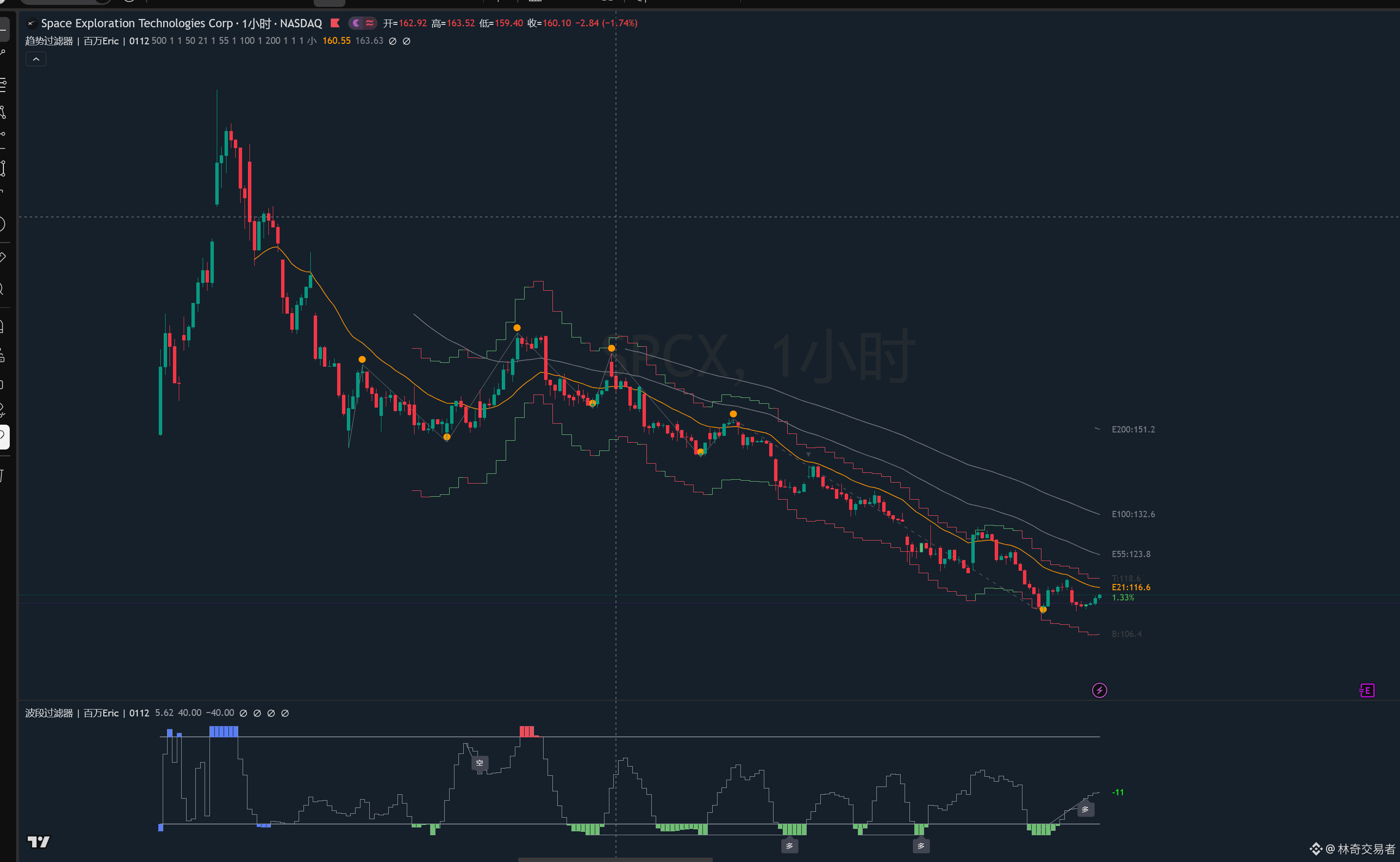This screenshot has width=1400, height=862.
Task: Click the TradingView logo
Action: pyautogui.click(x=39, y=842)
